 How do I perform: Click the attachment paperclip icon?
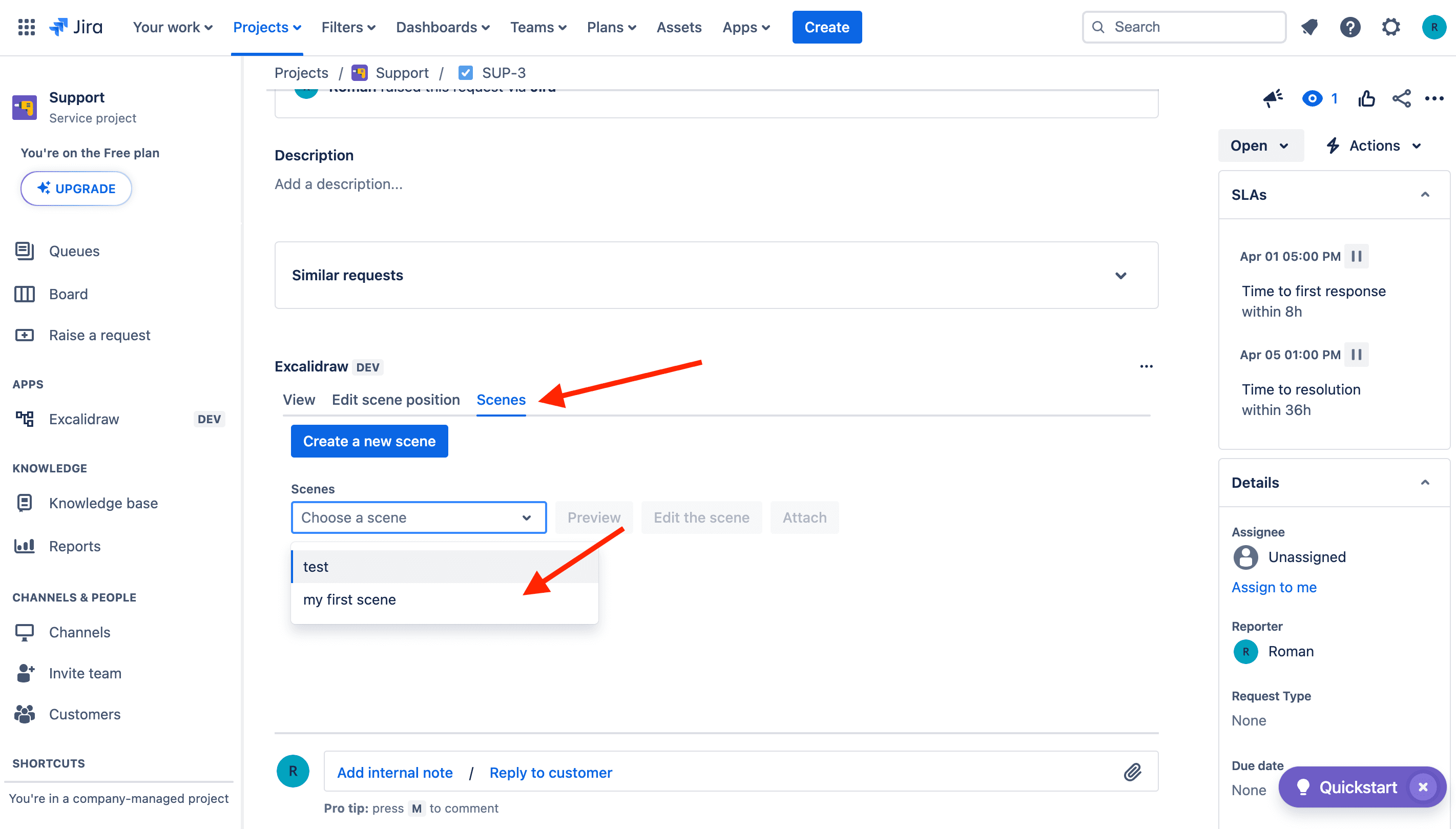click(1133, 772)
